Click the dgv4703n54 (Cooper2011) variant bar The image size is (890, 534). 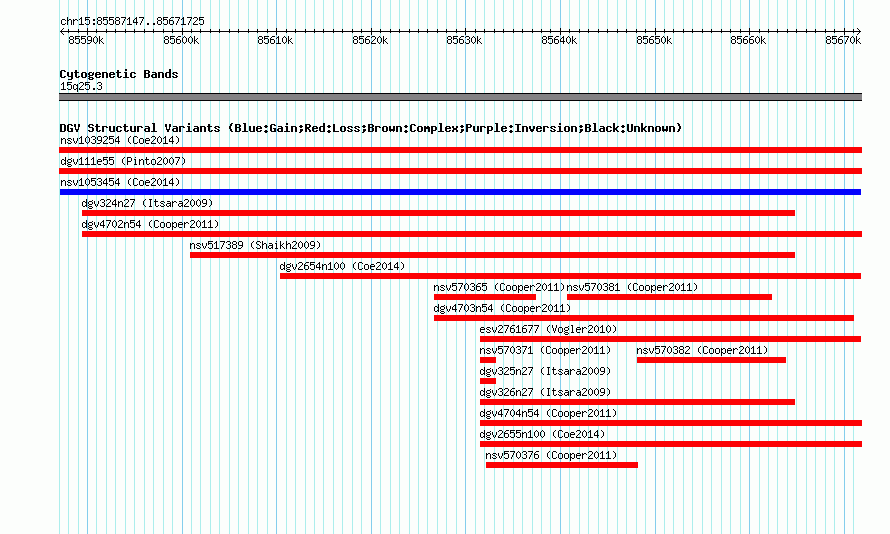pos(644,318)
